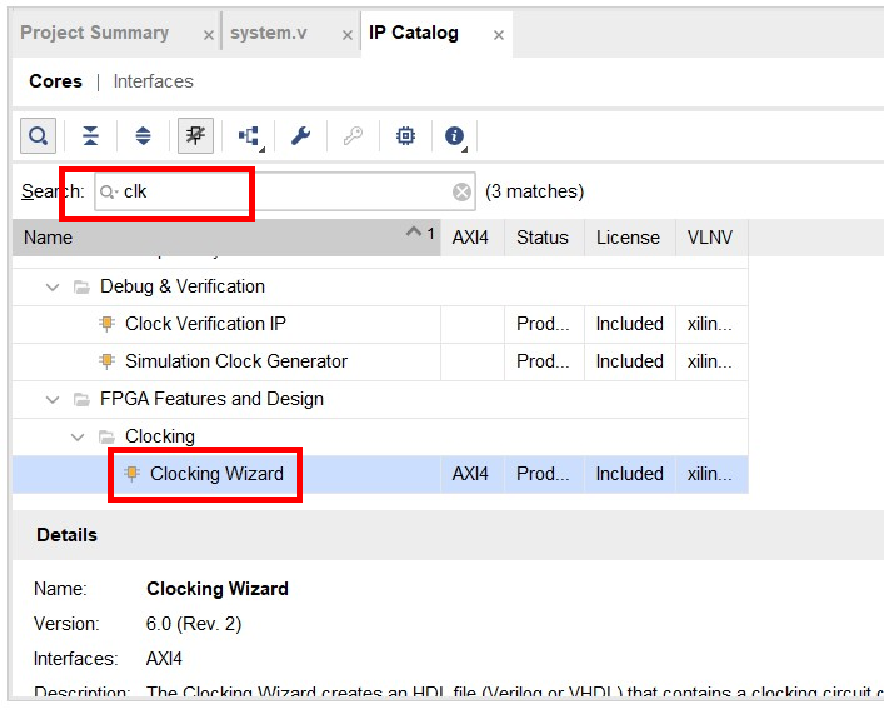Click the Collapse All toolbar icon
This screenshot has height=719, width=884.
pyautogui.click(x=90, y=136)
